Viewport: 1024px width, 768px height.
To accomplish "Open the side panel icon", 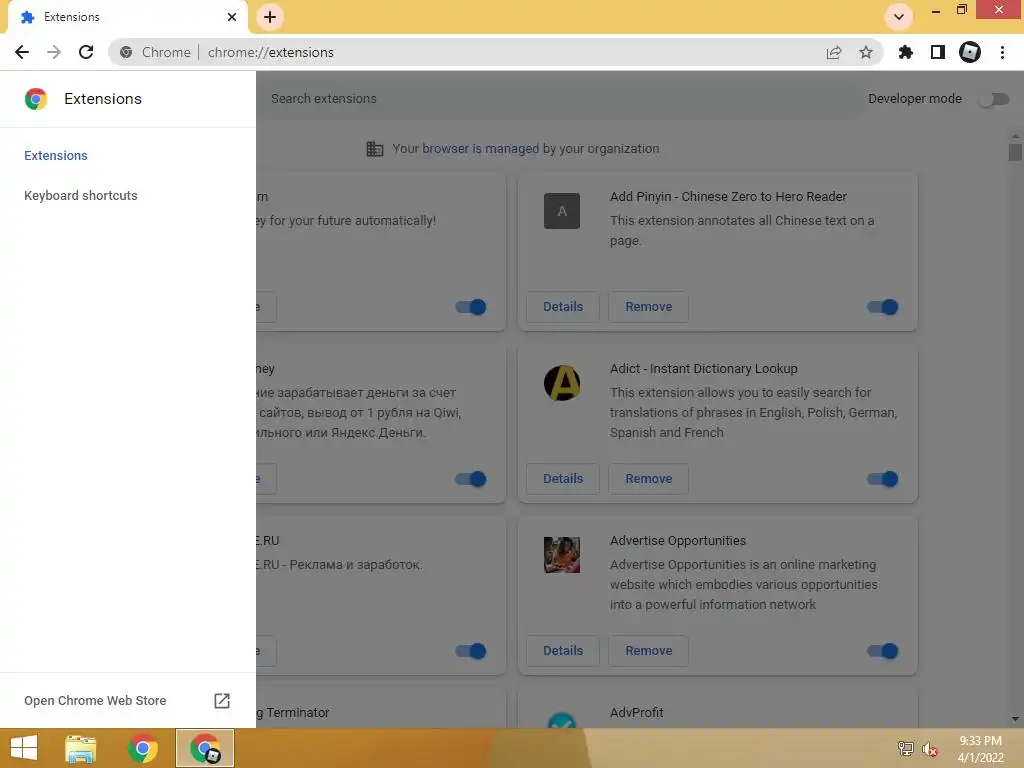I will tap(938, 52).
